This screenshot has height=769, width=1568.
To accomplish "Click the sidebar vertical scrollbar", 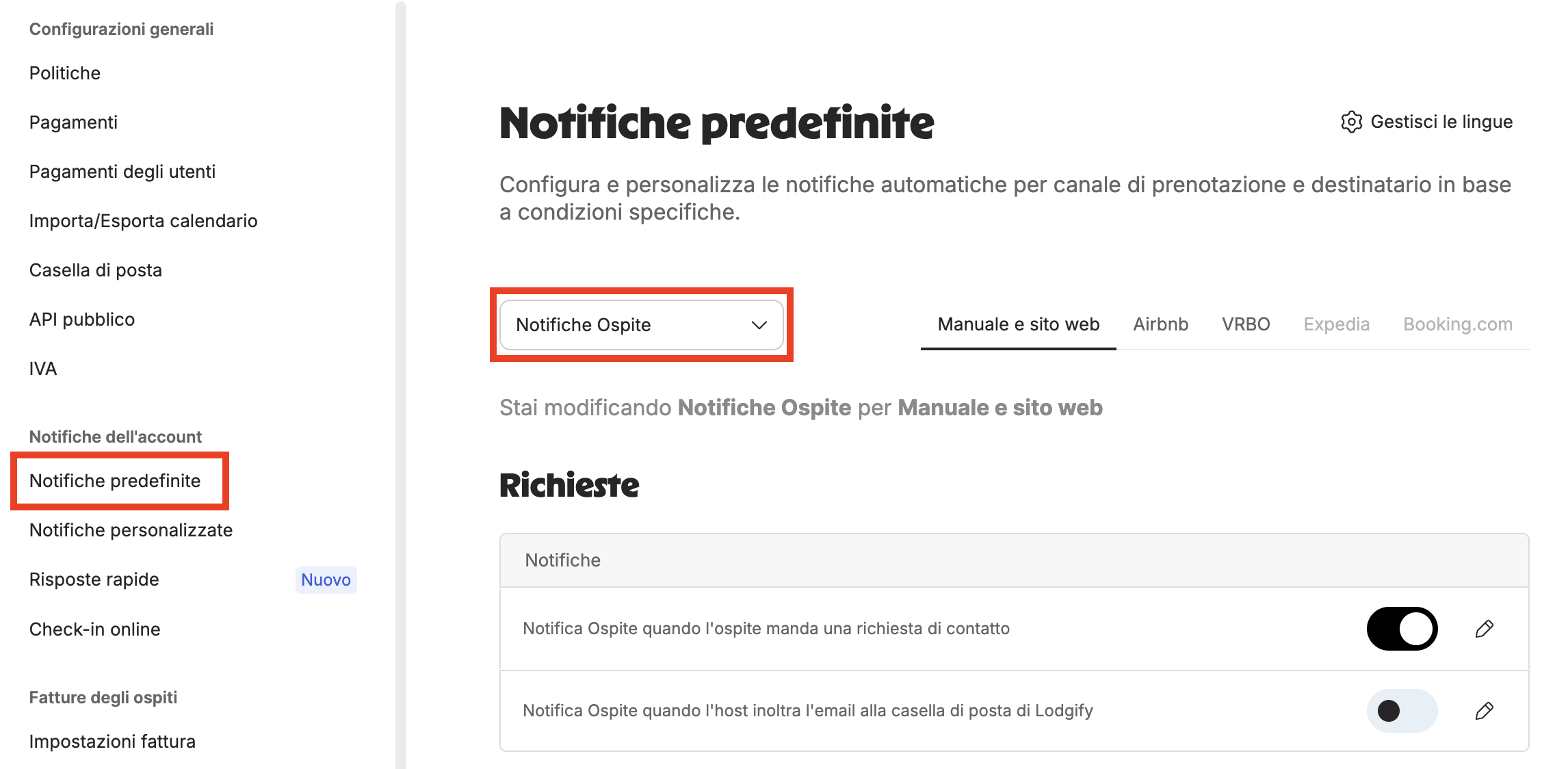I will click(401, 384).
